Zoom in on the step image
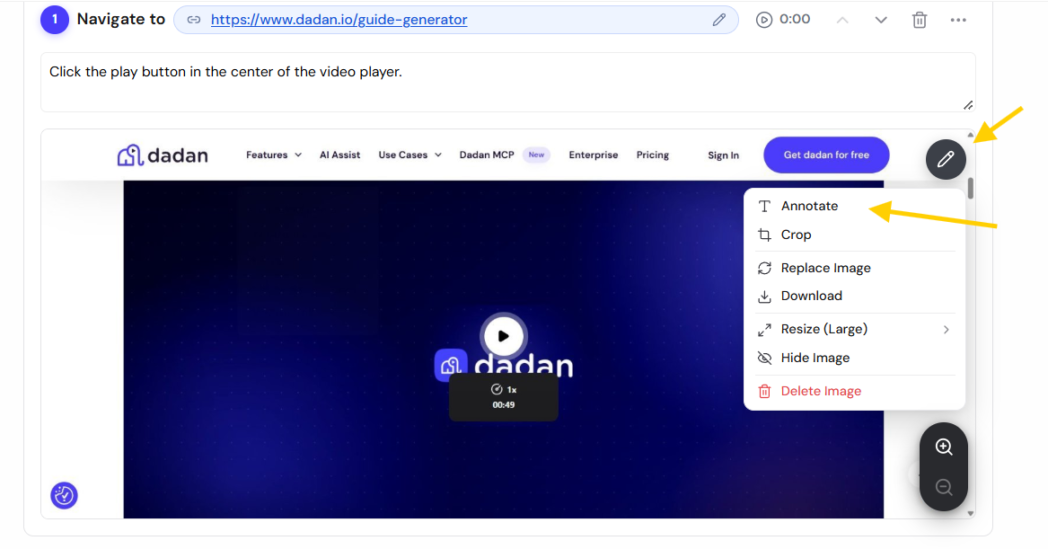Screen dimensions: 1048x549 click(x=944, y=447)
